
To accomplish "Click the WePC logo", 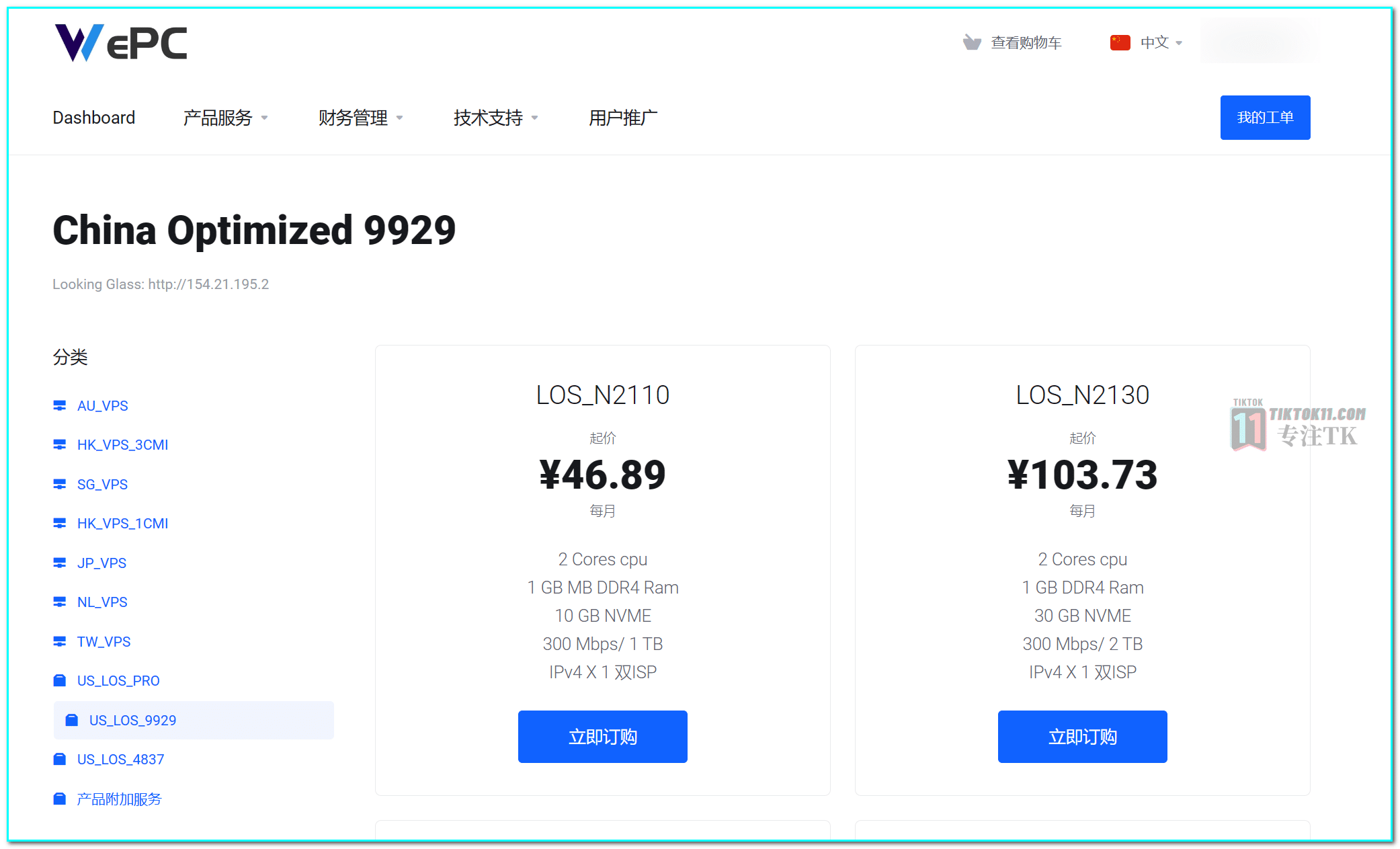I will coord(121,43).
